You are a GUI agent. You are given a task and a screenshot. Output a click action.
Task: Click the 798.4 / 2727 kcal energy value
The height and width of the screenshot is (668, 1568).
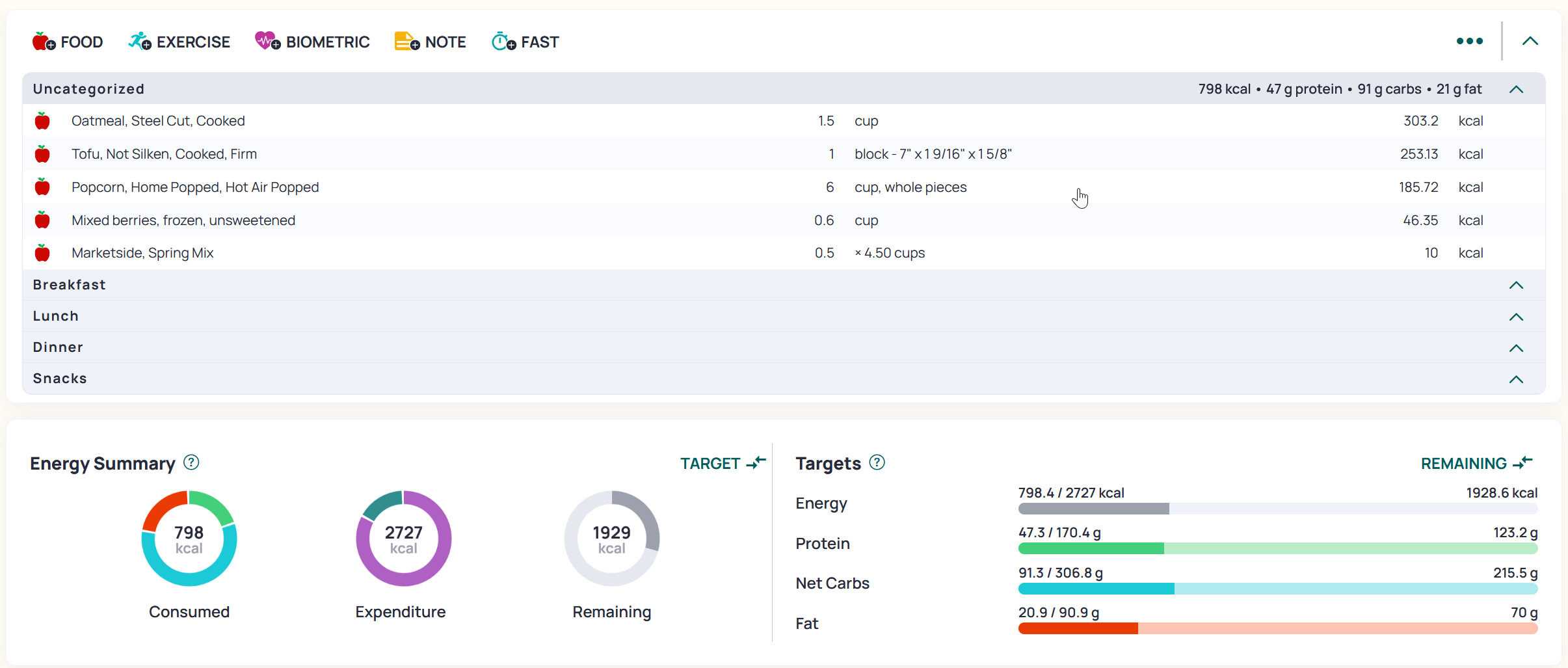pos(1071,493)
